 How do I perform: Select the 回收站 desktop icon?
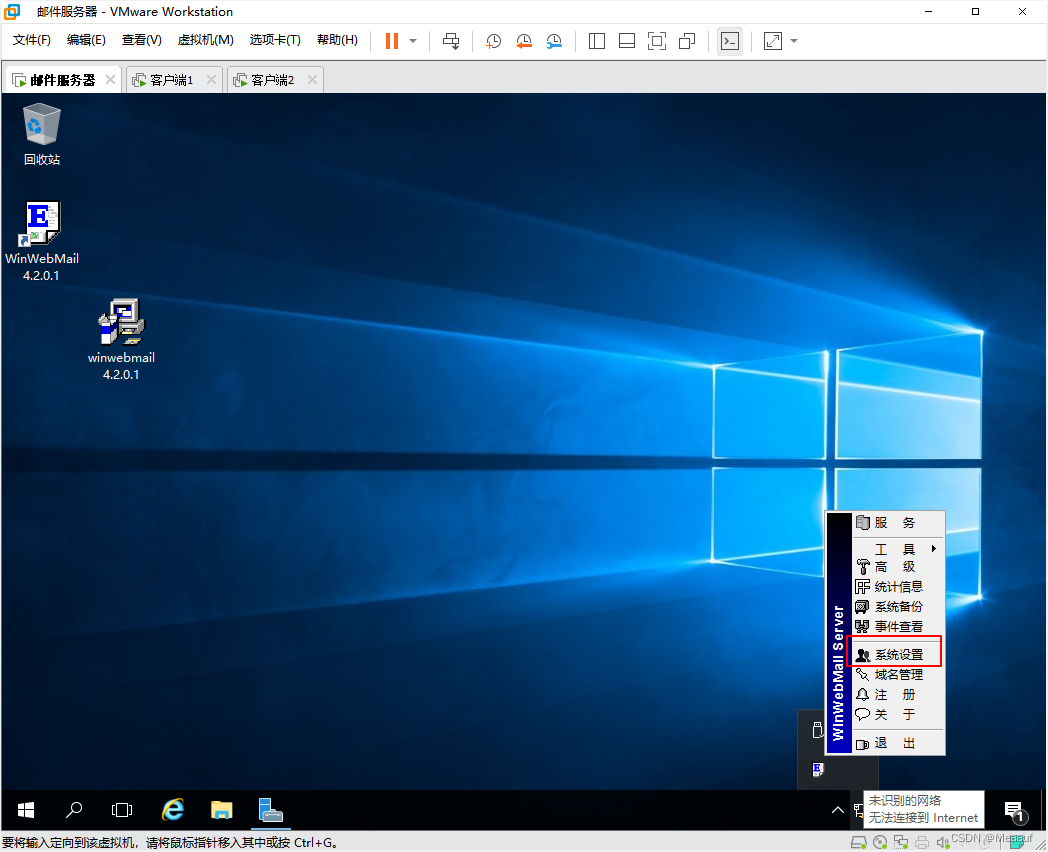[x=41, y=134]
